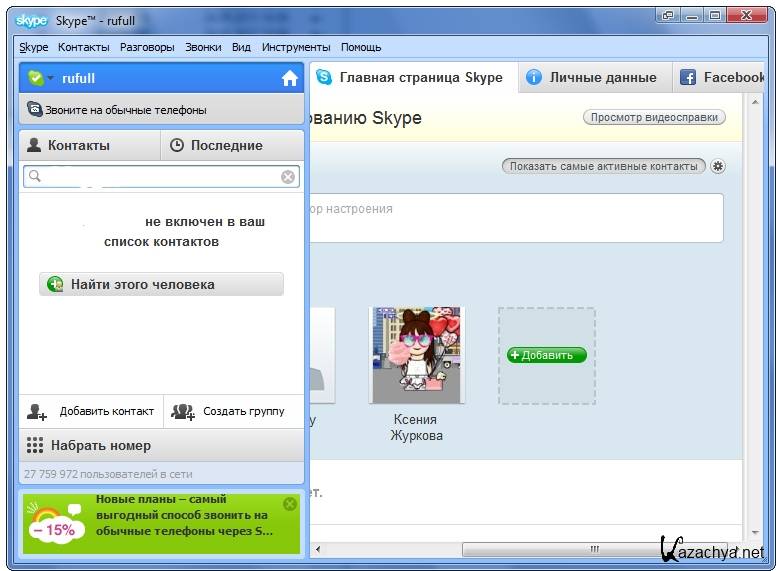
Task: Click the dial pad icon
Action: 35,445
